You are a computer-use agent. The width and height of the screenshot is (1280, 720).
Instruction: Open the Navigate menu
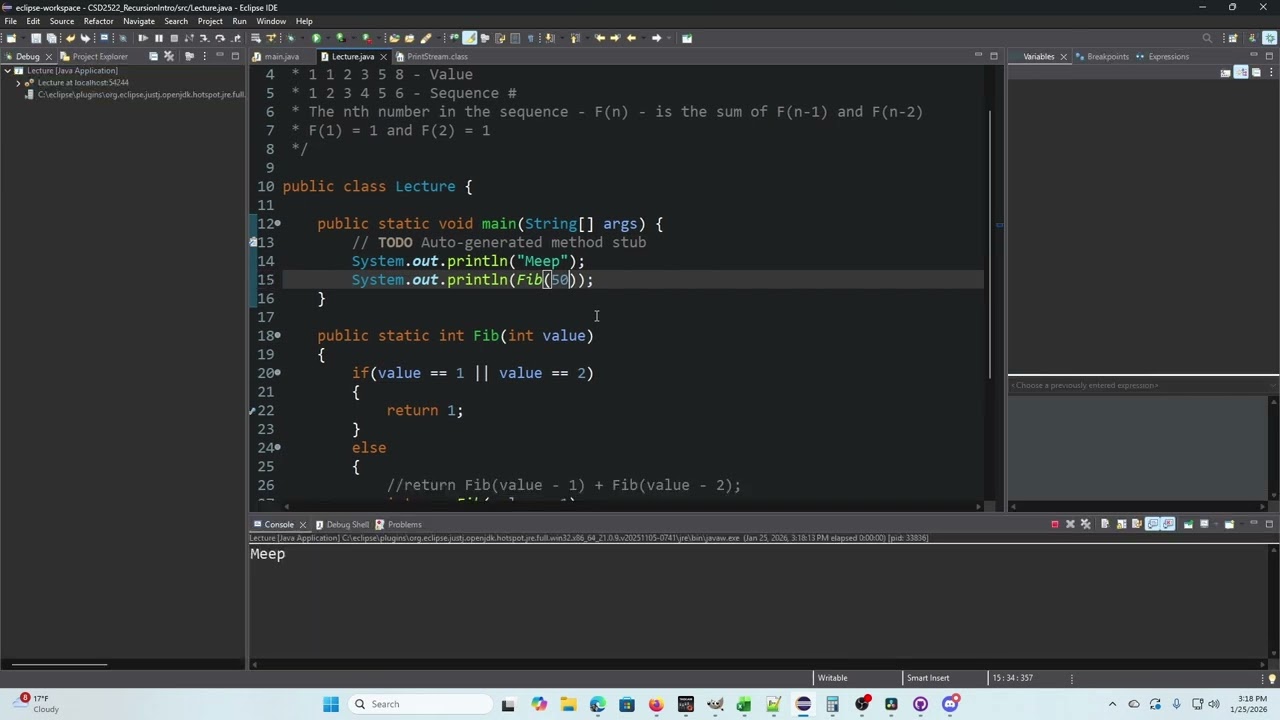(139, 21)
